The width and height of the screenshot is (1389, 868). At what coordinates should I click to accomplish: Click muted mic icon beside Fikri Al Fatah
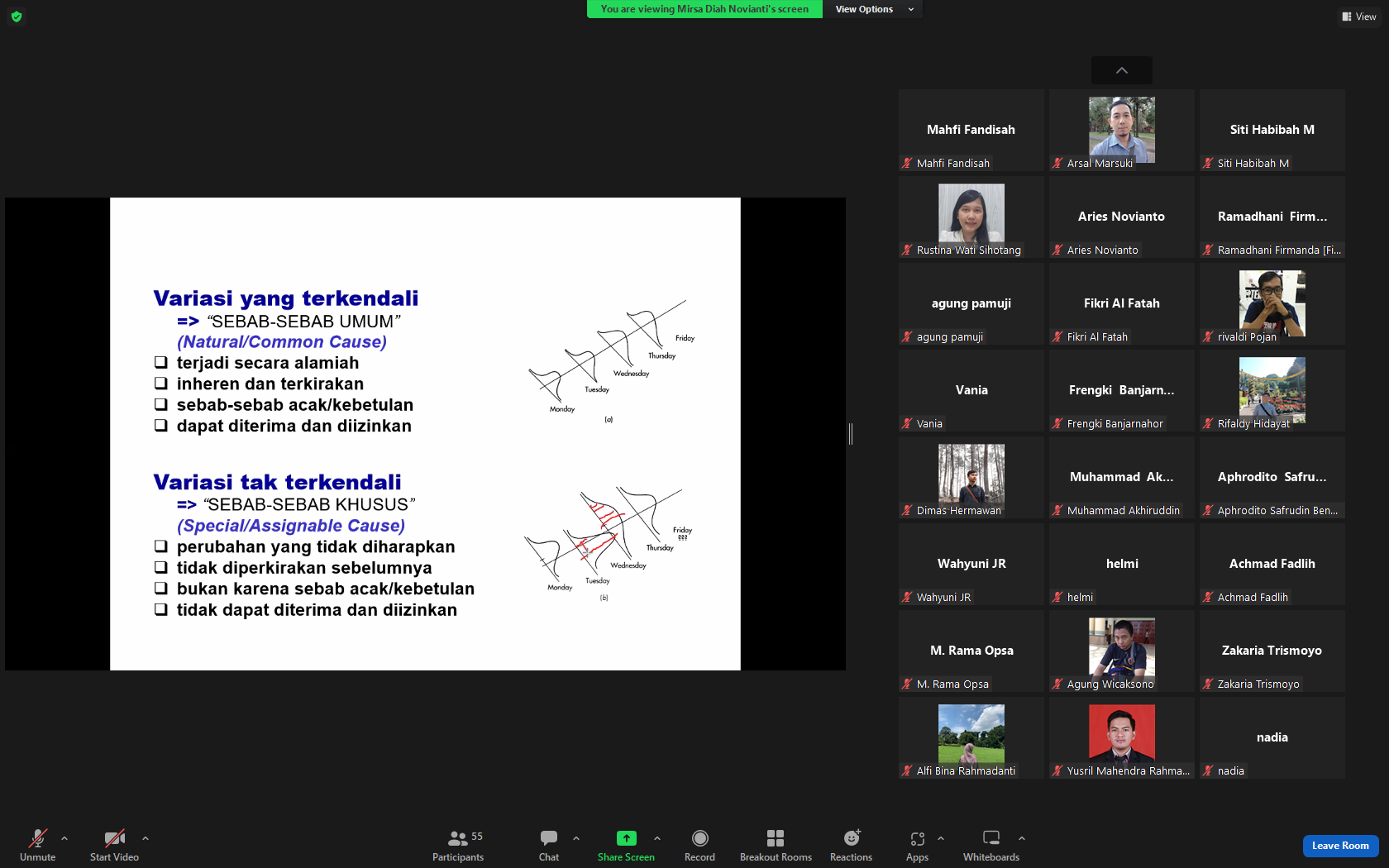pyautogui.click(x=1058, y=337)
